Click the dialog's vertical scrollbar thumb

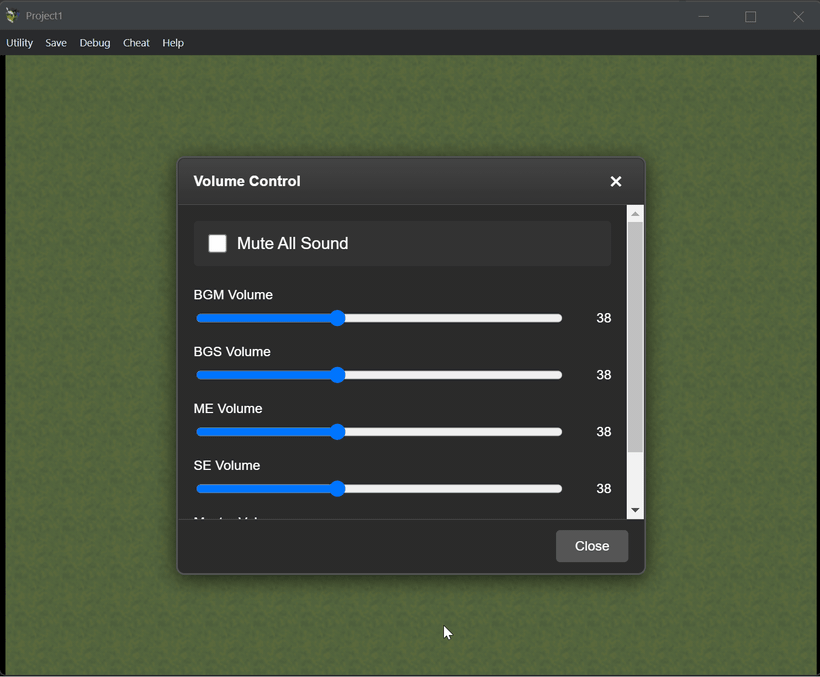[635, 335]
